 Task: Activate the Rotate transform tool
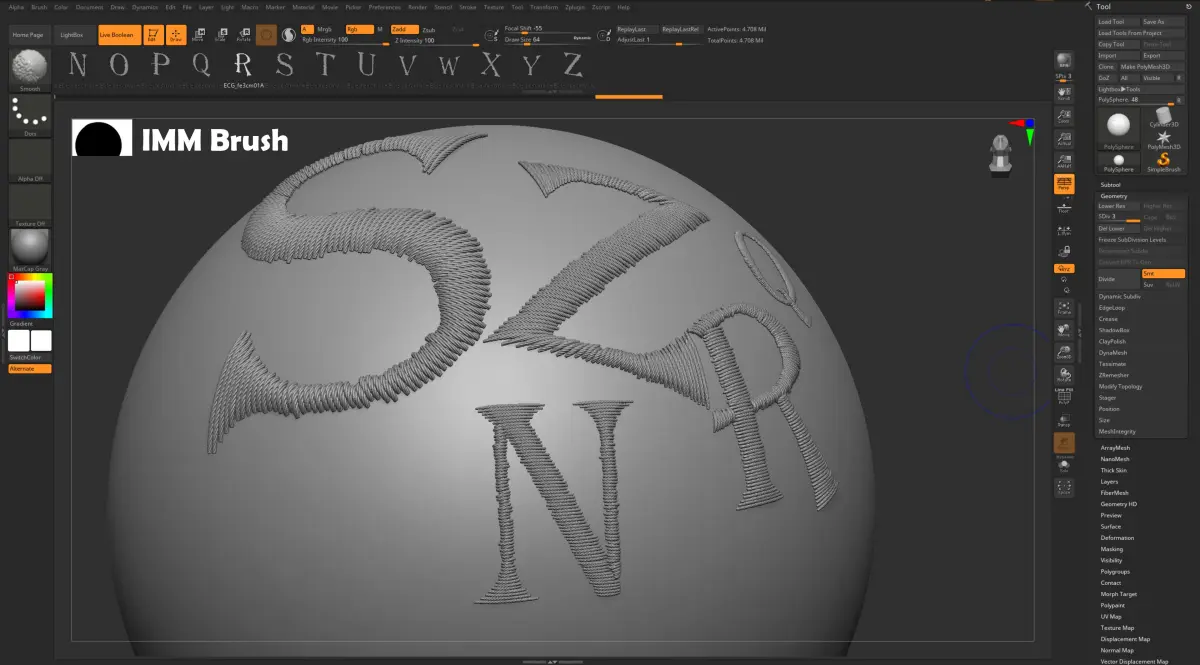coord(243,35)
